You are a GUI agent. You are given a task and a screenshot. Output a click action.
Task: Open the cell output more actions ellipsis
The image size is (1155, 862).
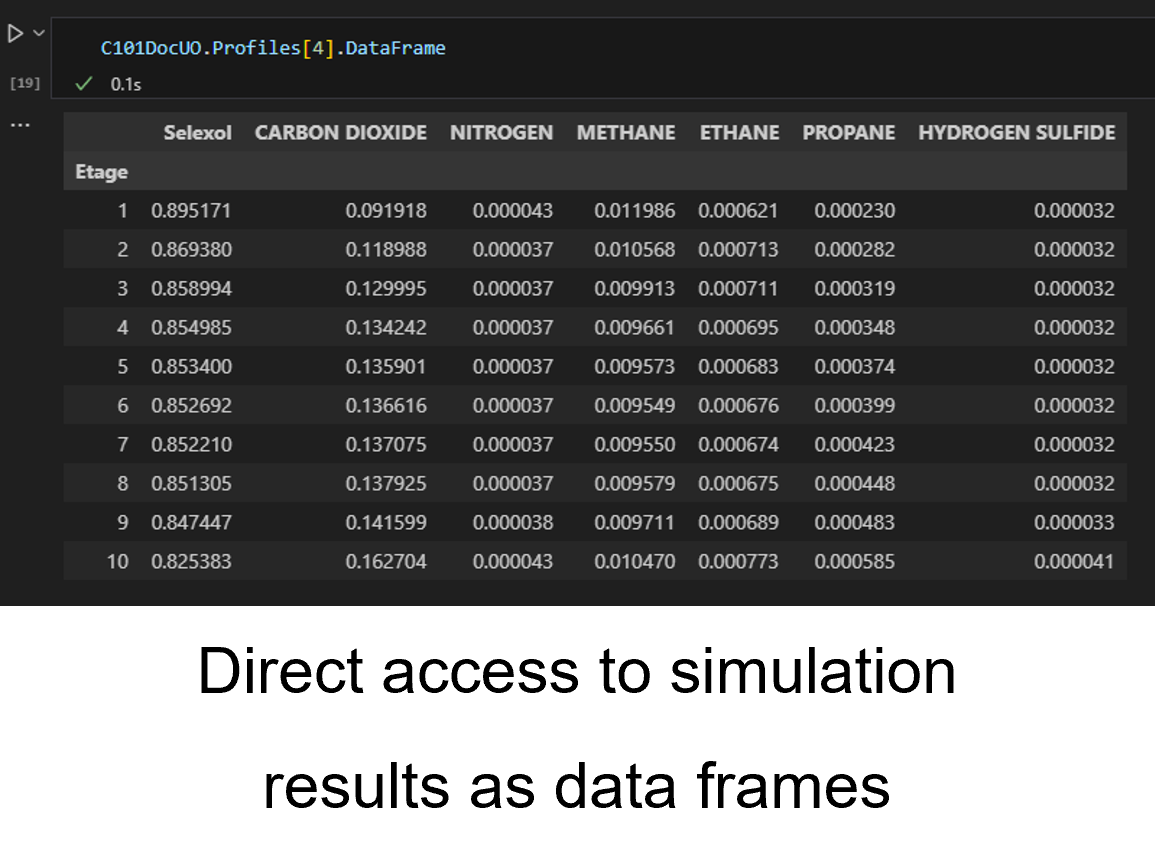(20, 126)
